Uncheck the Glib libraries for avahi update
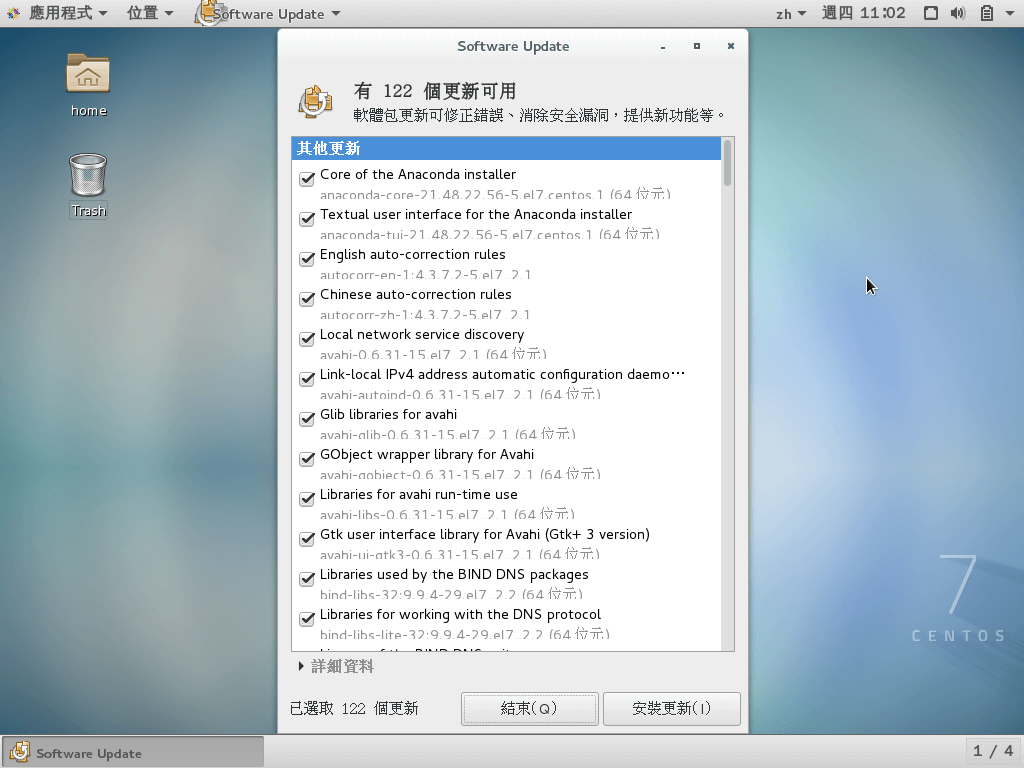Image resolution: width=1024 pixels, height=768 pixels. tap(306, 418)
